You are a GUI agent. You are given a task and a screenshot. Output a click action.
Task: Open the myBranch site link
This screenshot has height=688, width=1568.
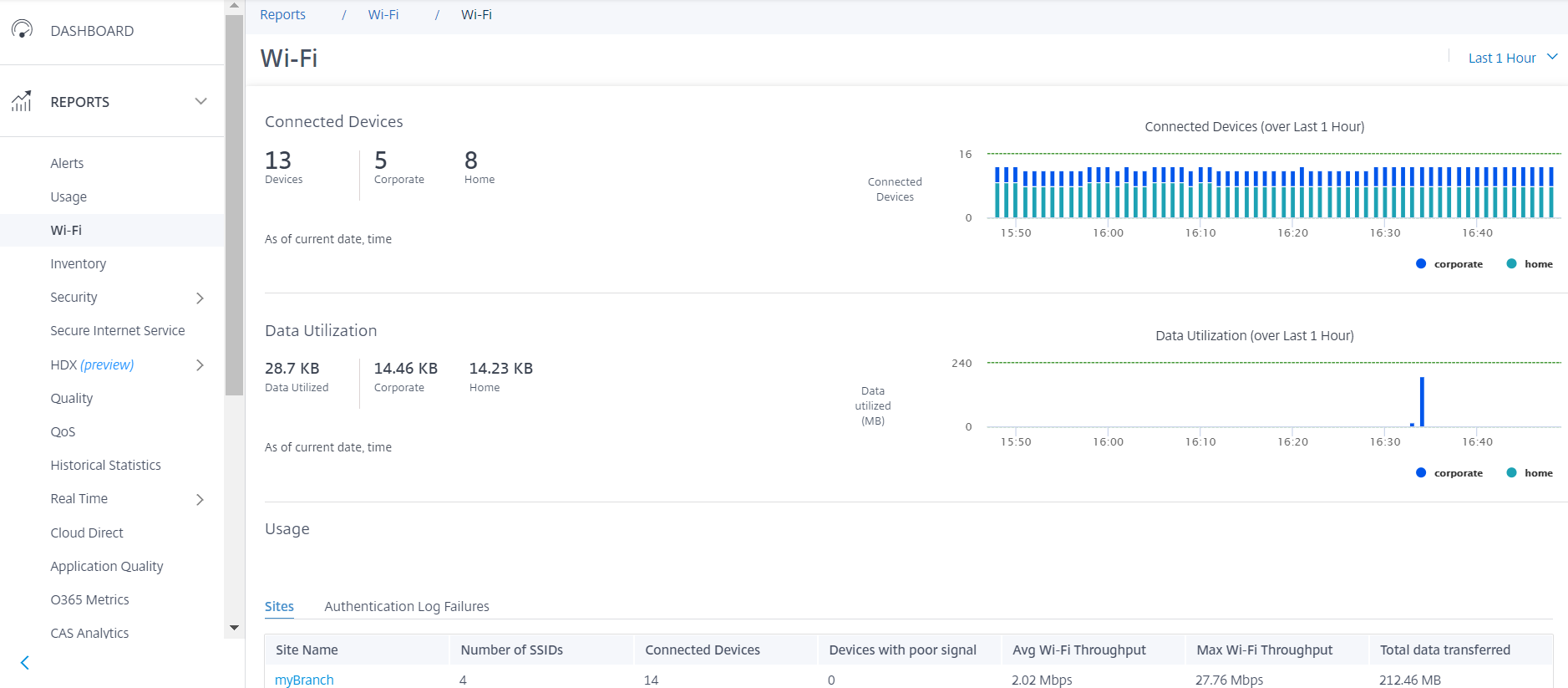[304, 680]
